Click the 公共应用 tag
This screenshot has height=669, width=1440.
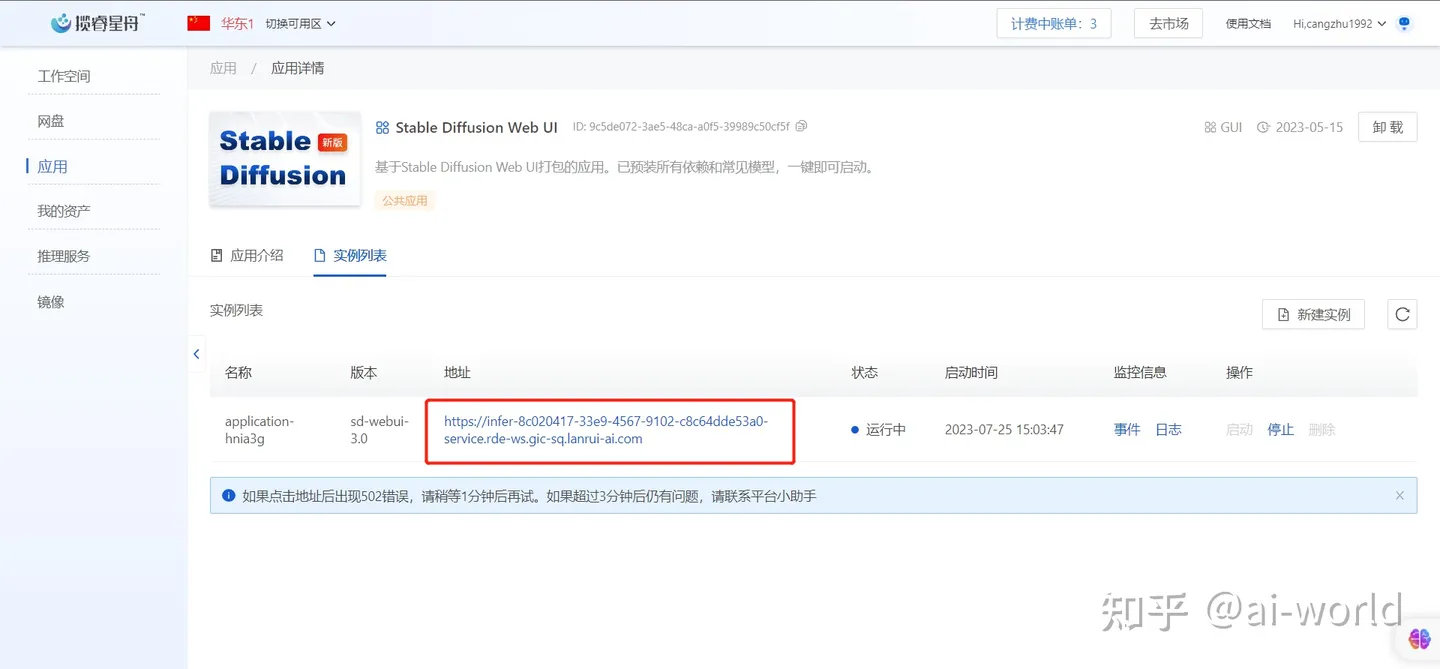(x=405, y=200)
